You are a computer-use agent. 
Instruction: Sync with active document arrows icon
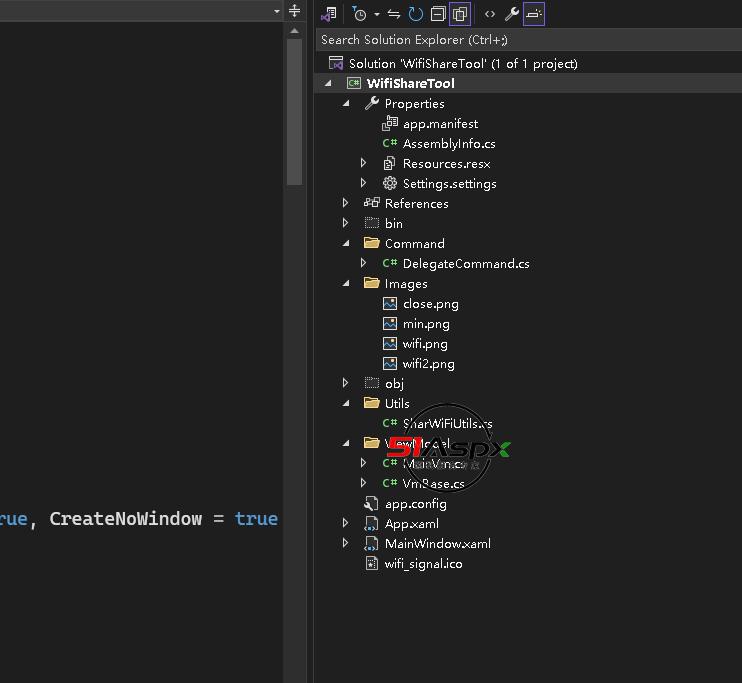(394, 14)
